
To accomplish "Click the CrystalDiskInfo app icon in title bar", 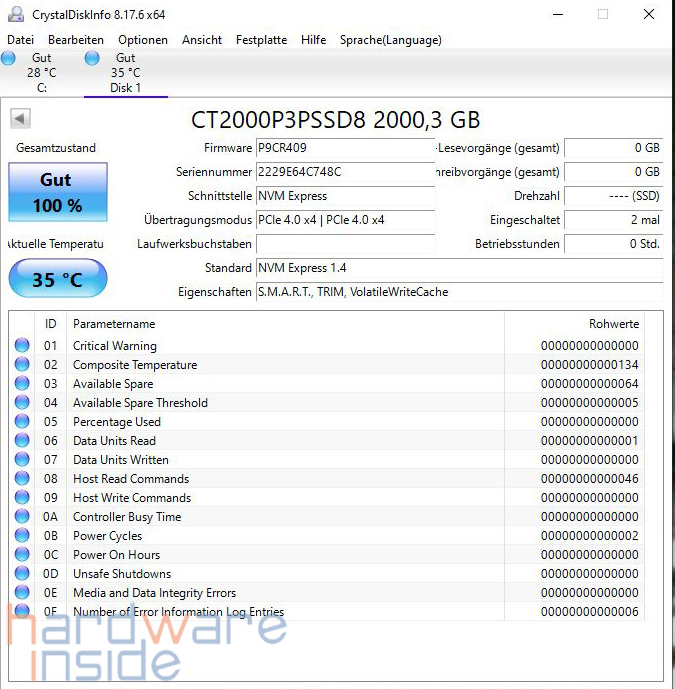I will [16, 15].
